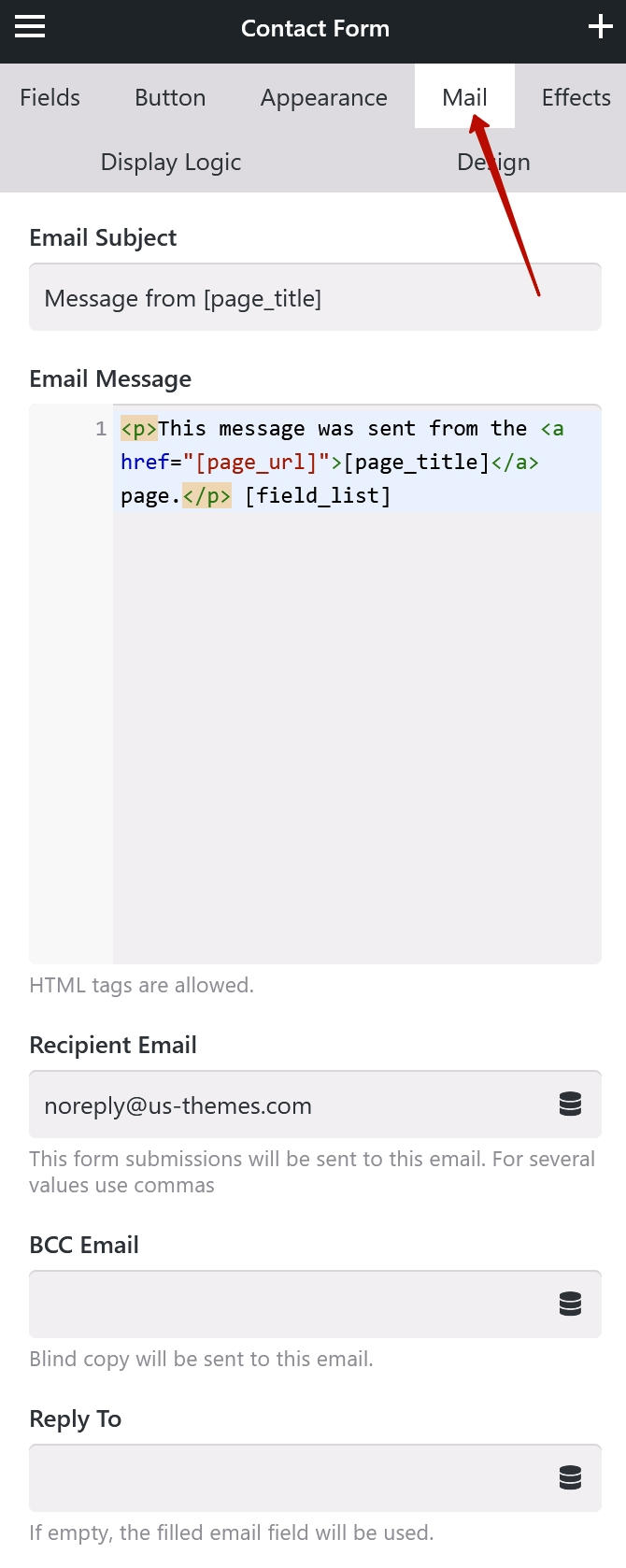Open dynamic values icon in Reply To
Image resolution: width=626 pixels, height=1568 pixels.
(x=570, y=1477)
